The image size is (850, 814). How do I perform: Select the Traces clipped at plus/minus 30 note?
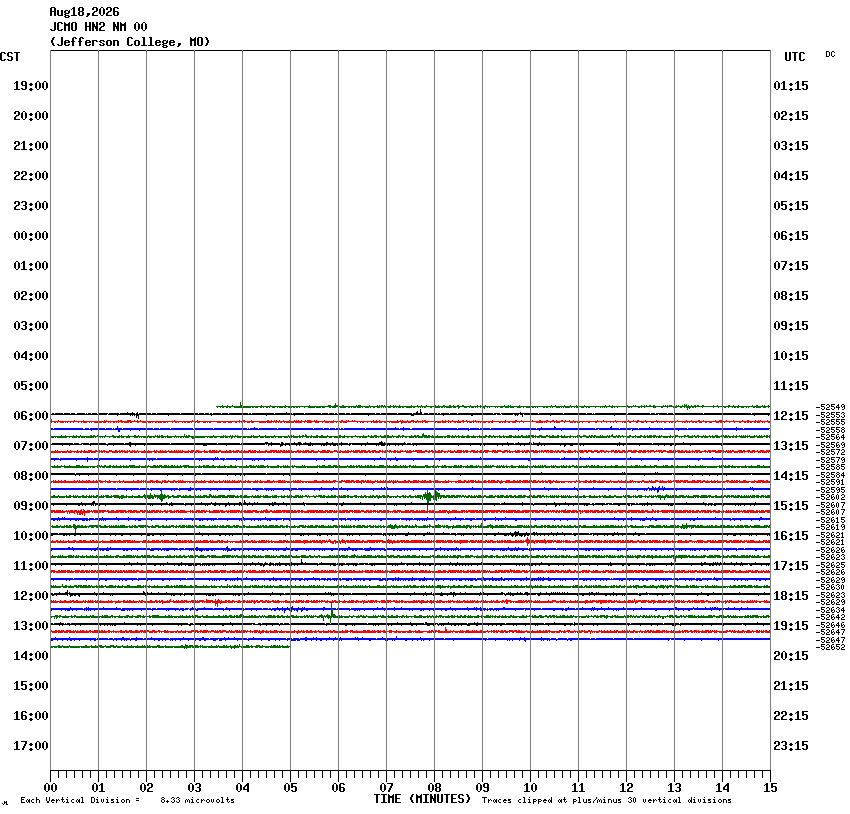pyautogui.click(x=607, y=800)
